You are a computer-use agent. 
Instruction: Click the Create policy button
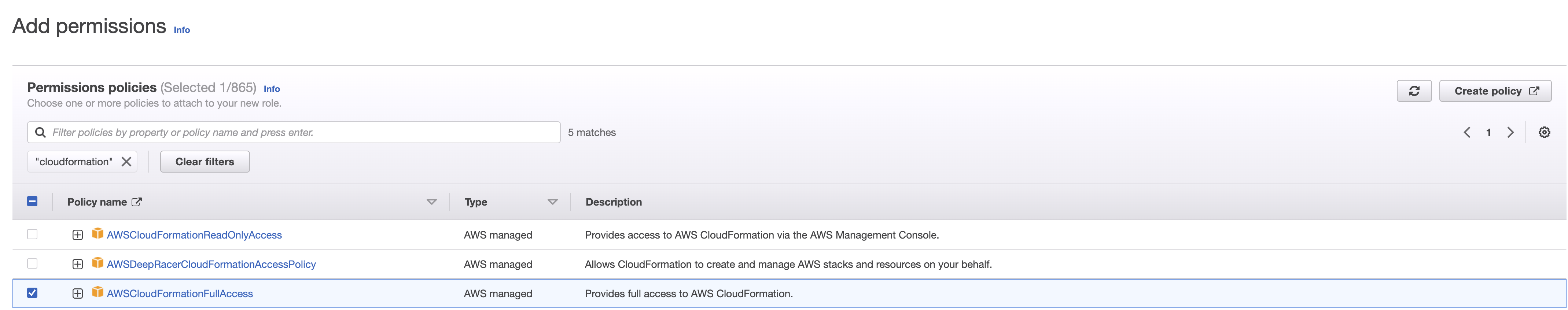click(x=1494, y=91)
